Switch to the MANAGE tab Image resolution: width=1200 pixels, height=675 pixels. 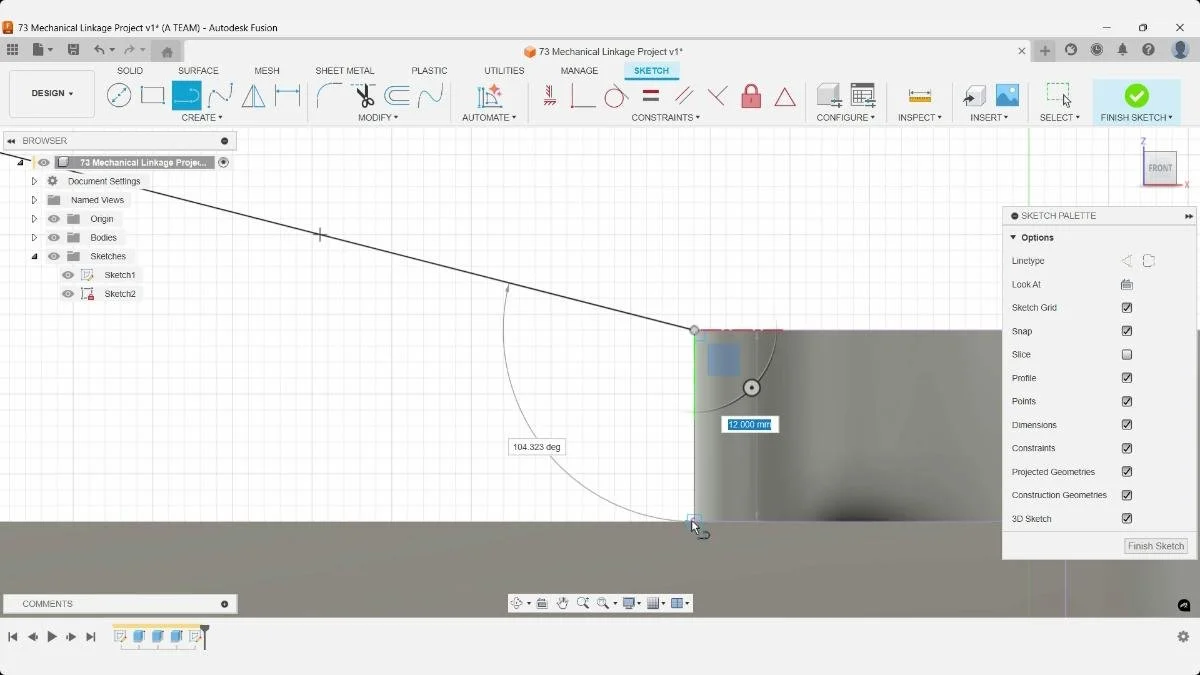coord(579,71)
